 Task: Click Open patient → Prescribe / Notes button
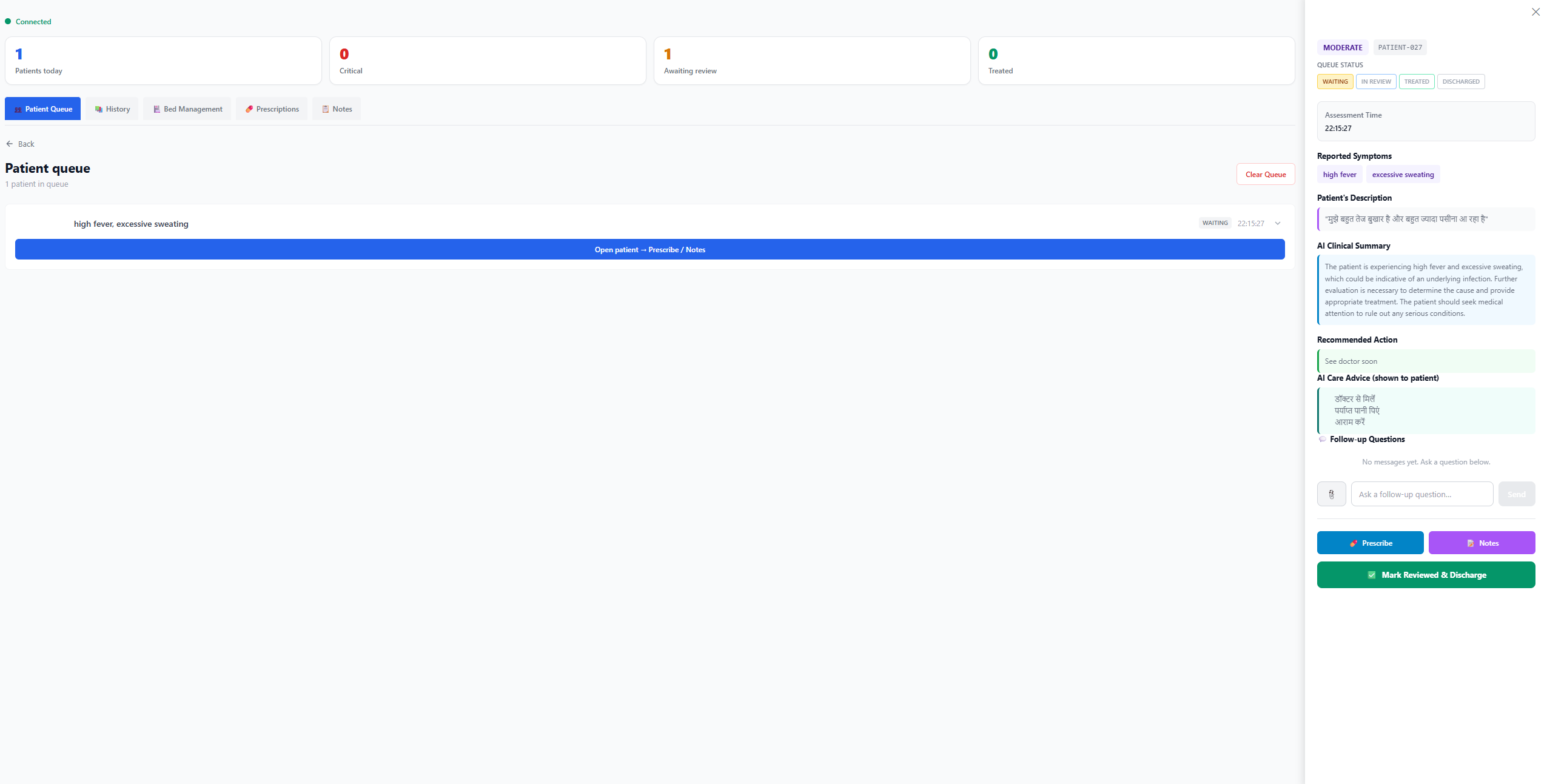(x=649, y=249)
